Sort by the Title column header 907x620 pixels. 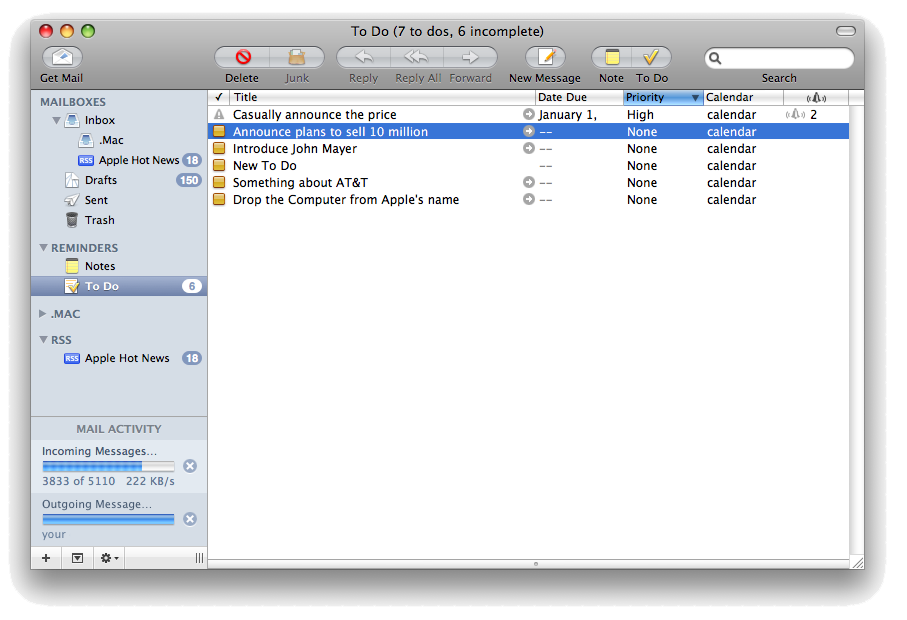click(382, 98)
